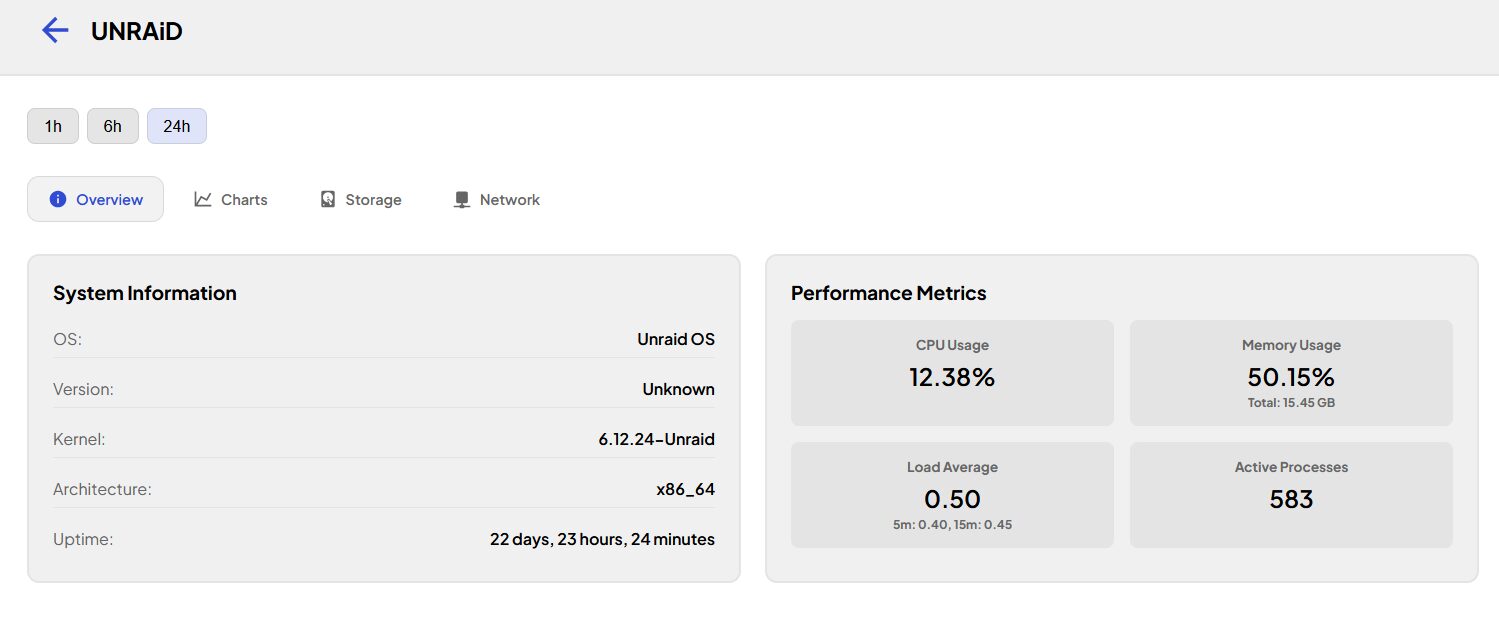The width and height of the screenshot is (1499, 627).
Task: Open the Storage tab
Action: point(361,199)
